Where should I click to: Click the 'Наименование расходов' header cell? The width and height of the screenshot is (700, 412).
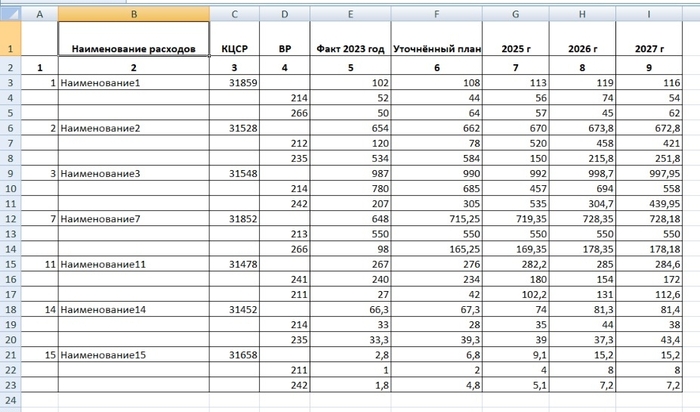[x=133, y=38]
